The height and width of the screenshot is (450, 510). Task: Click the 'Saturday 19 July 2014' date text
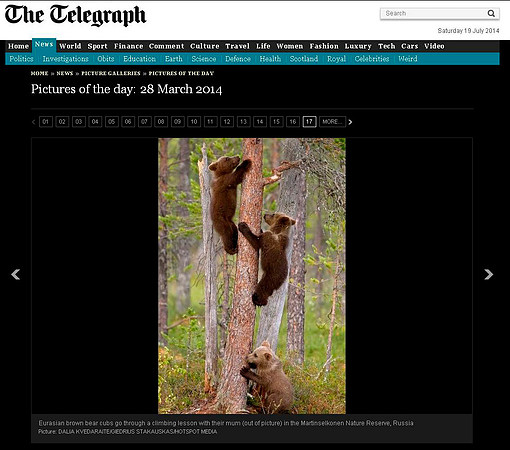point(468,31)
